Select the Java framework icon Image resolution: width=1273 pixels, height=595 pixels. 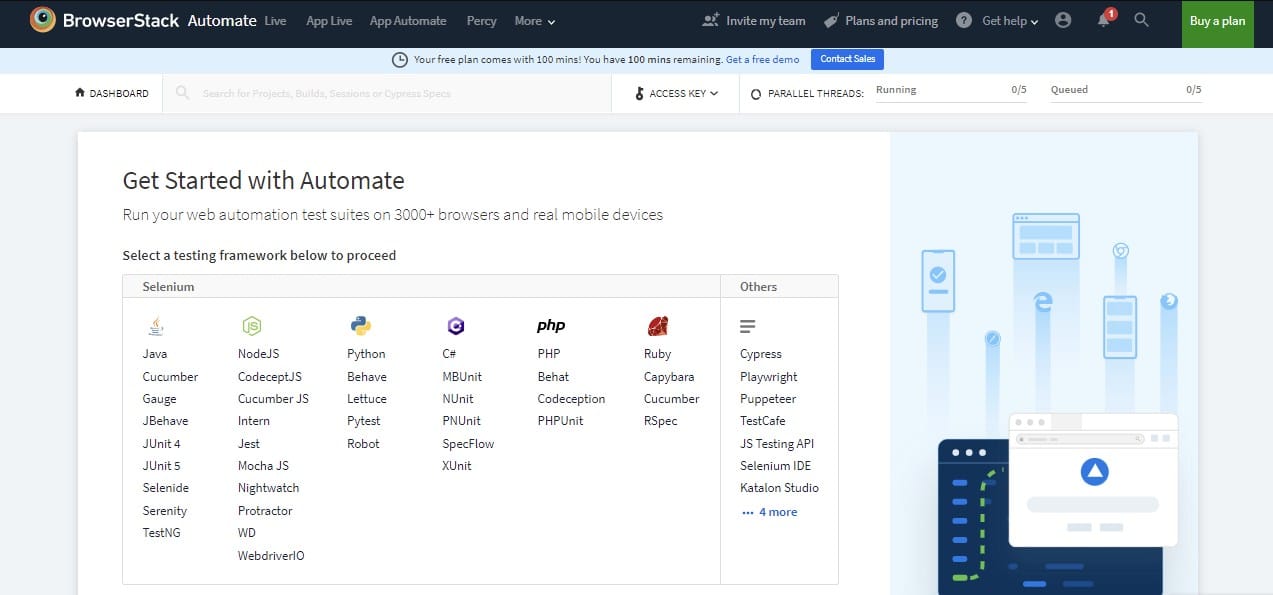(155, 325)
